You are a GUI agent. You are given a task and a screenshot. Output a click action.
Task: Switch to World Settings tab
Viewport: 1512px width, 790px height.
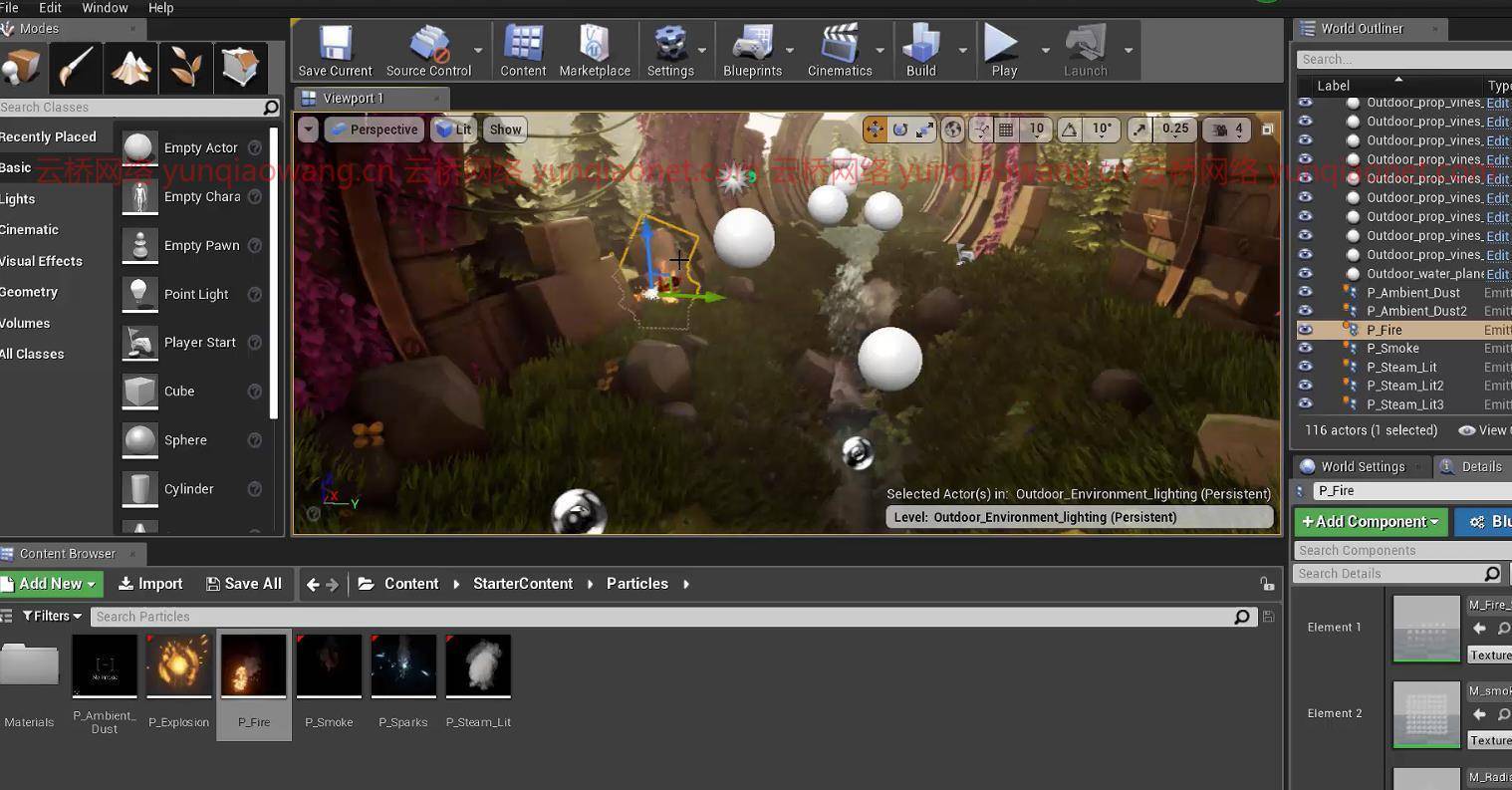[1363, 466]
